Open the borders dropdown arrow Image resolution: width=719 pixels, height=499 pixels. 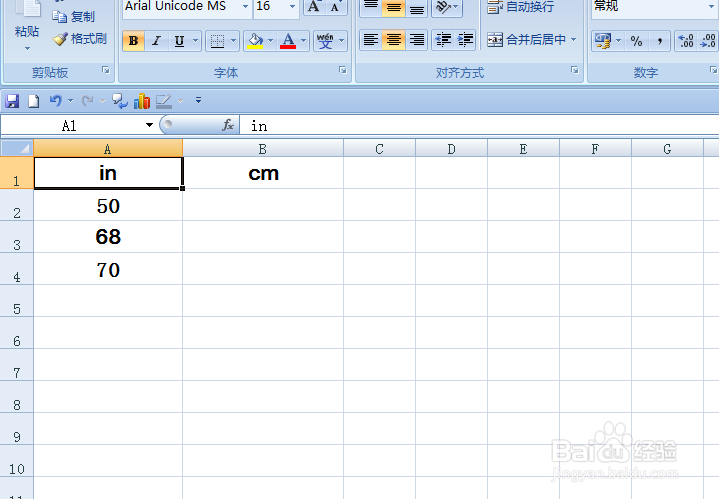pos(233,41)
